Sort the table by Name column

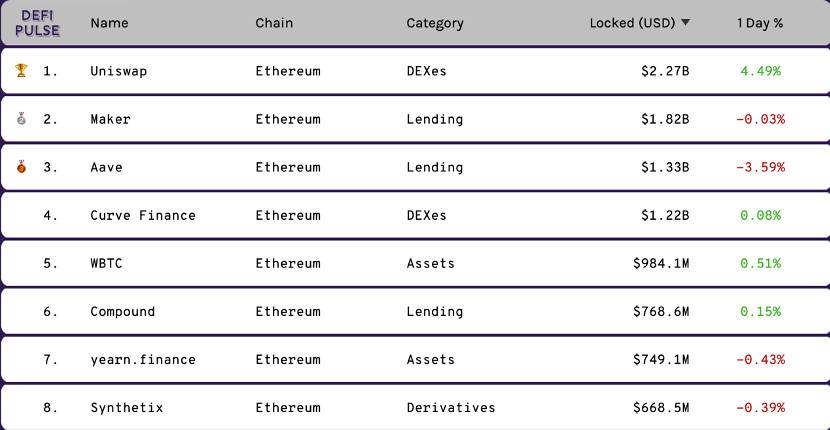[x=109, y=23]
